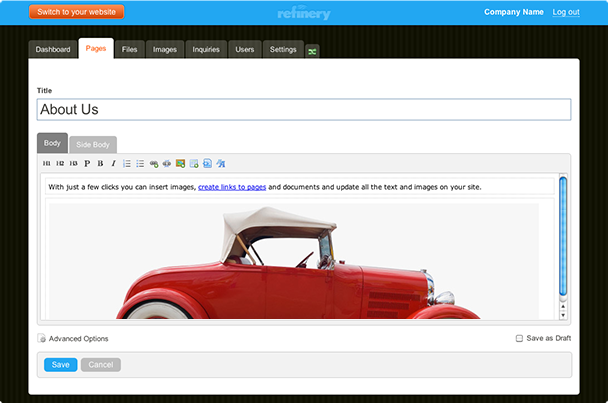Select the Pages tab
The image size is (608, 403).
tap(96, 48)
